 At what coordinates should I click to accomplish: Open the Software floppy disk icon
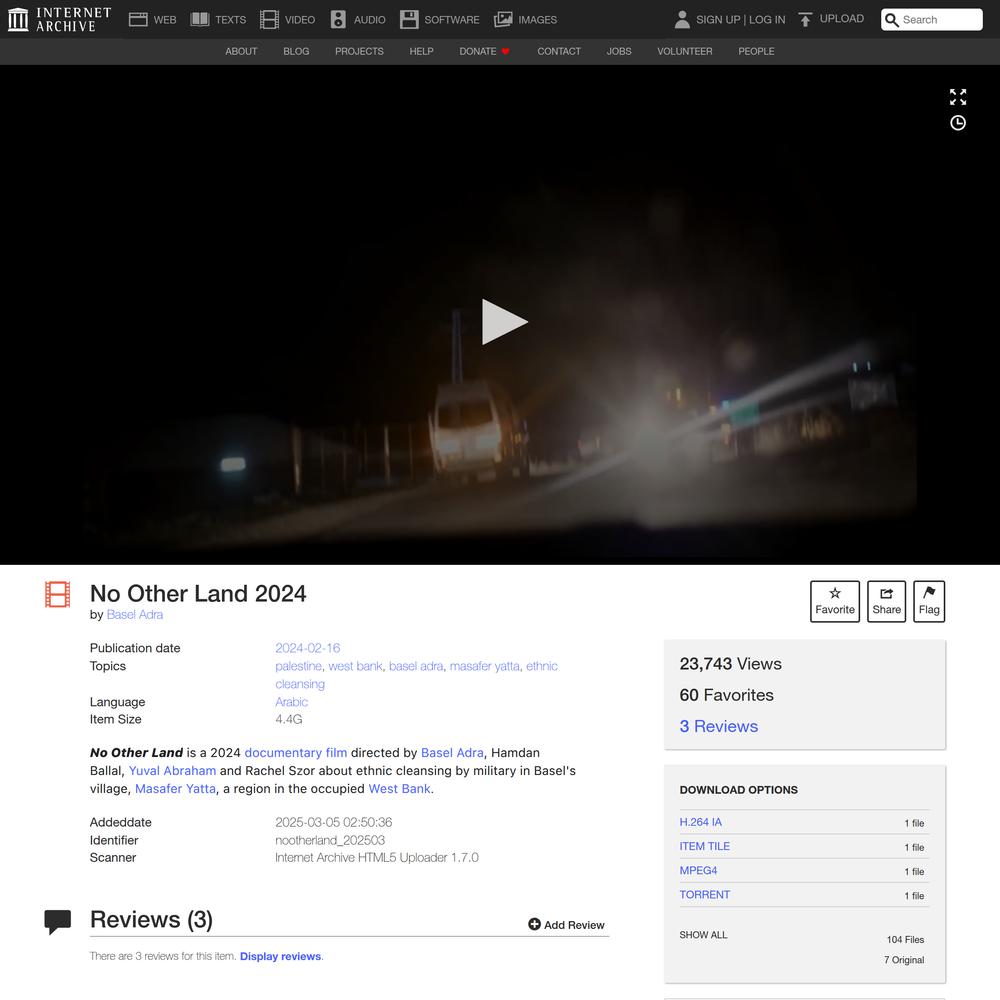coord(409,20)
